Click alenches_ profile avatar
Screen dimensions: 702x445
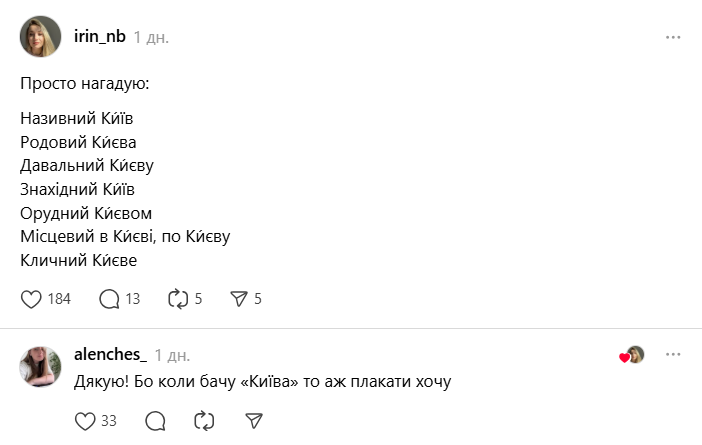(41, 367)
